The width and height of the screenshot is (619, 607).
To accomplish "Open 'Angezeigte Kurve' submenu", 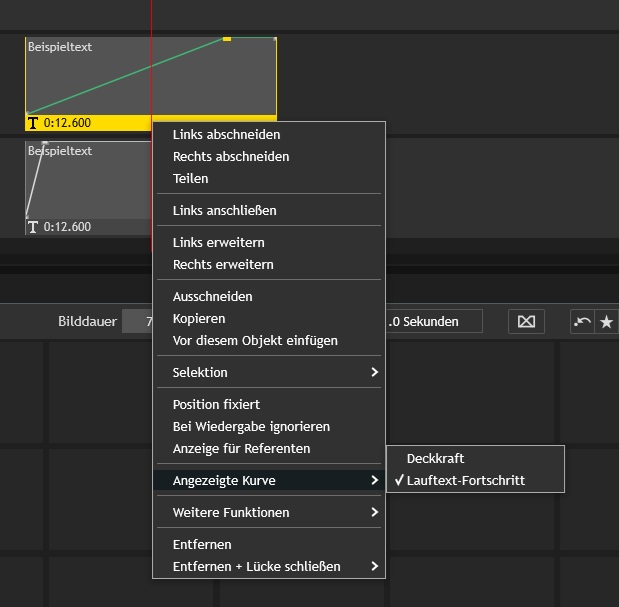I will (269, 480).
